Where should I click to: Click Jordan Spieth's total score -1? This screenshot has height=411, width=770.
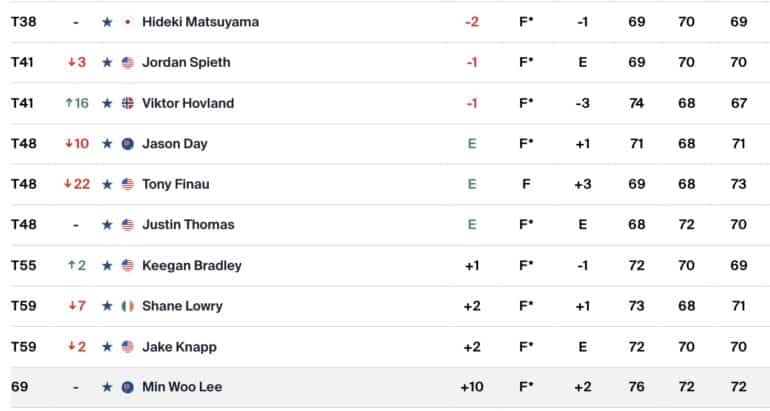472,62
